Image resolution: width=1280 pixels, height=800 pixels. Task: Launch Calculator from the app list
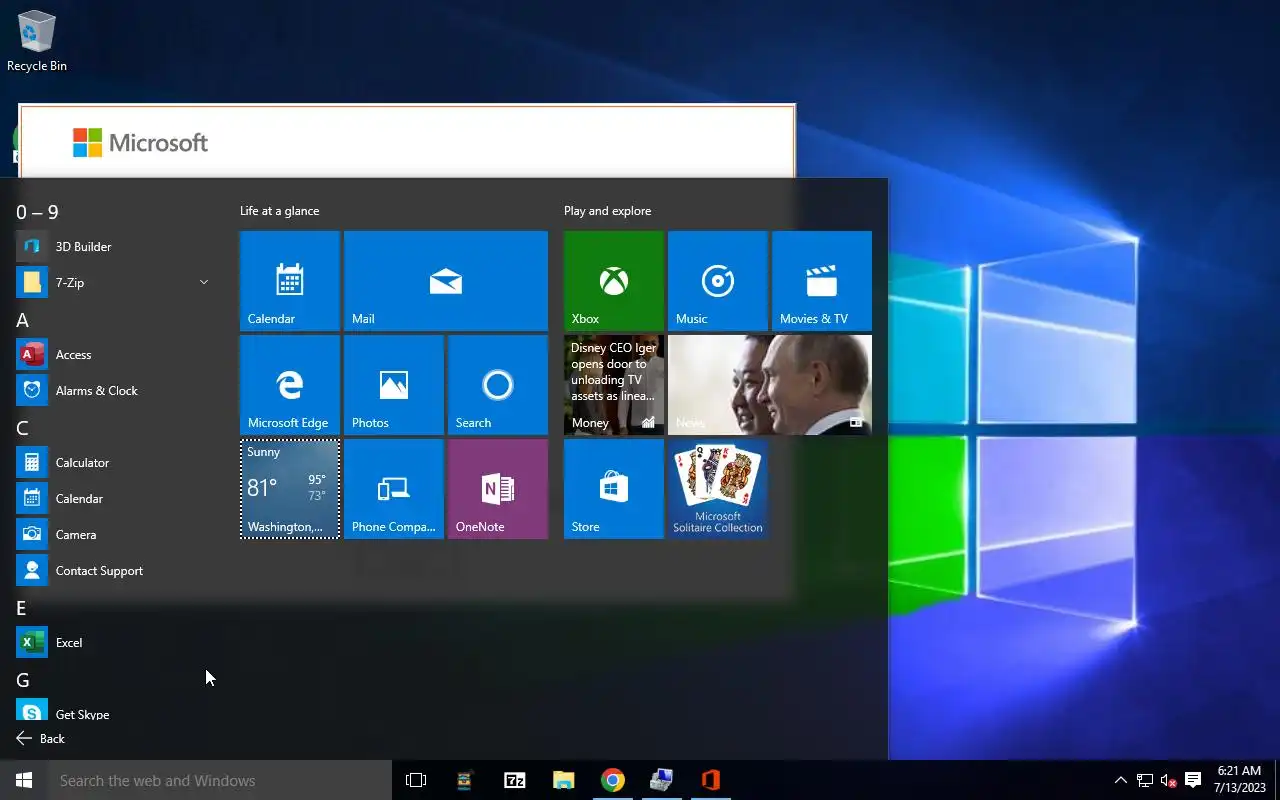click(x=112, y=463)
